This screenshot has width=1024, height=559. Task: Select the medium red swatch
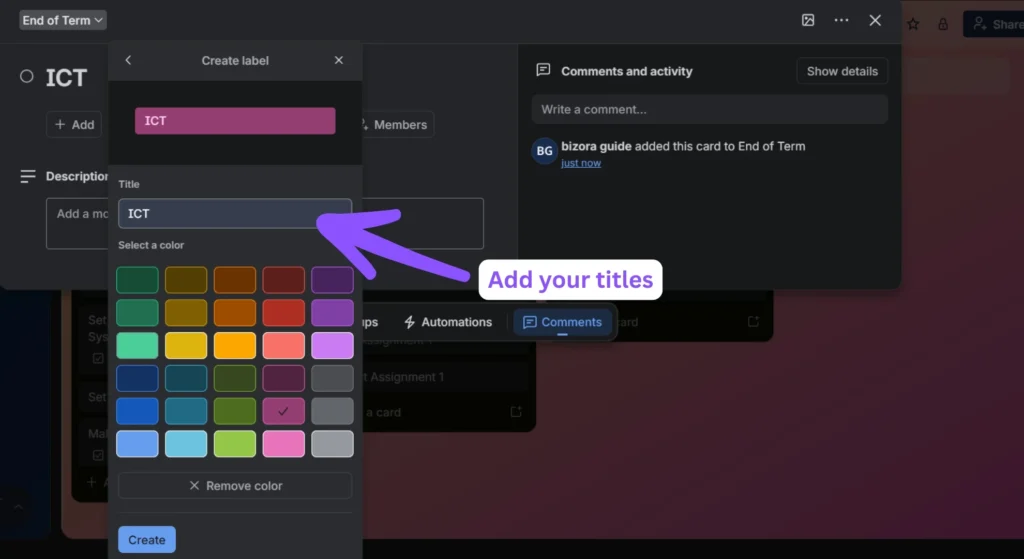click(283, 313)
